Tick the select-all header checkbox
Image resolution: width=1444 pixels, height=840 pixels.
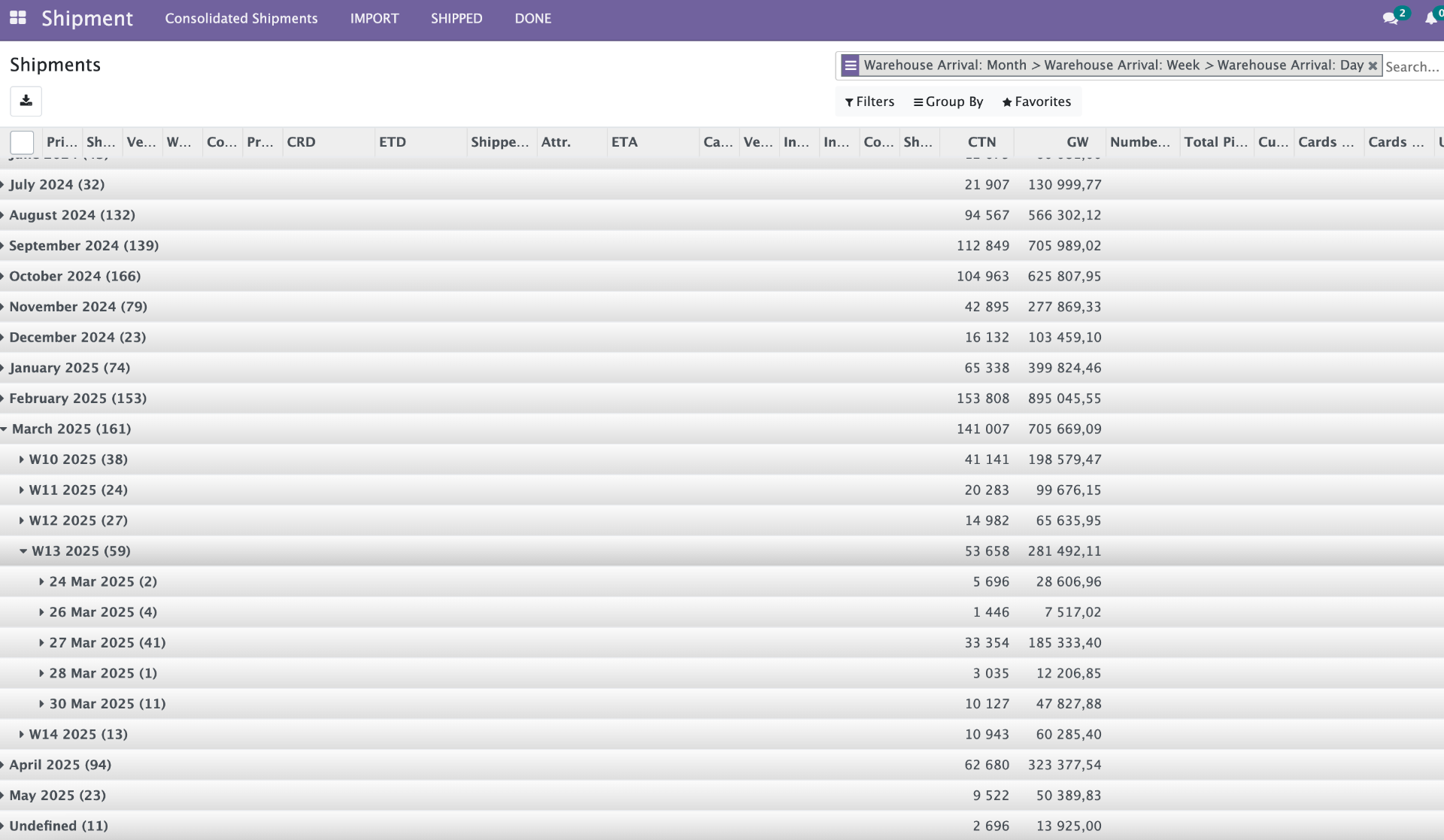22,142
